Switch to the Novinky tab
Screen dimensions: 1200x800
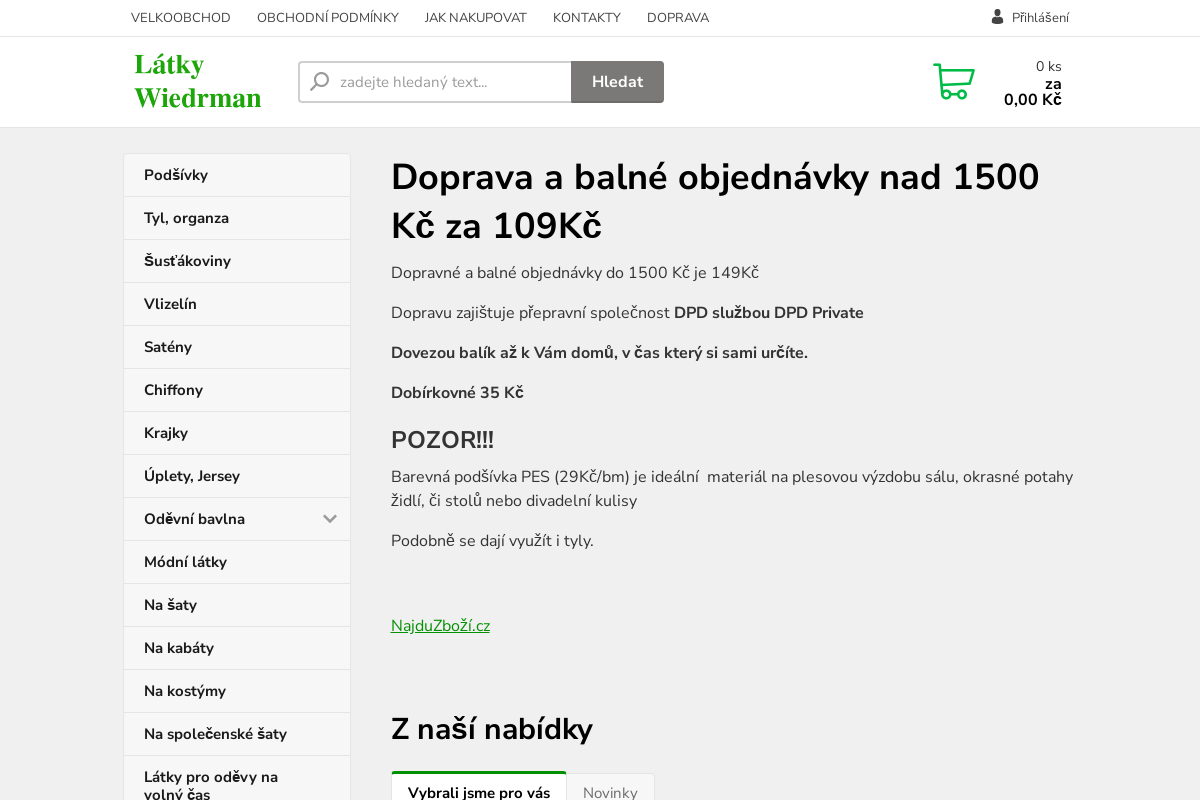(x=610, y=792)
